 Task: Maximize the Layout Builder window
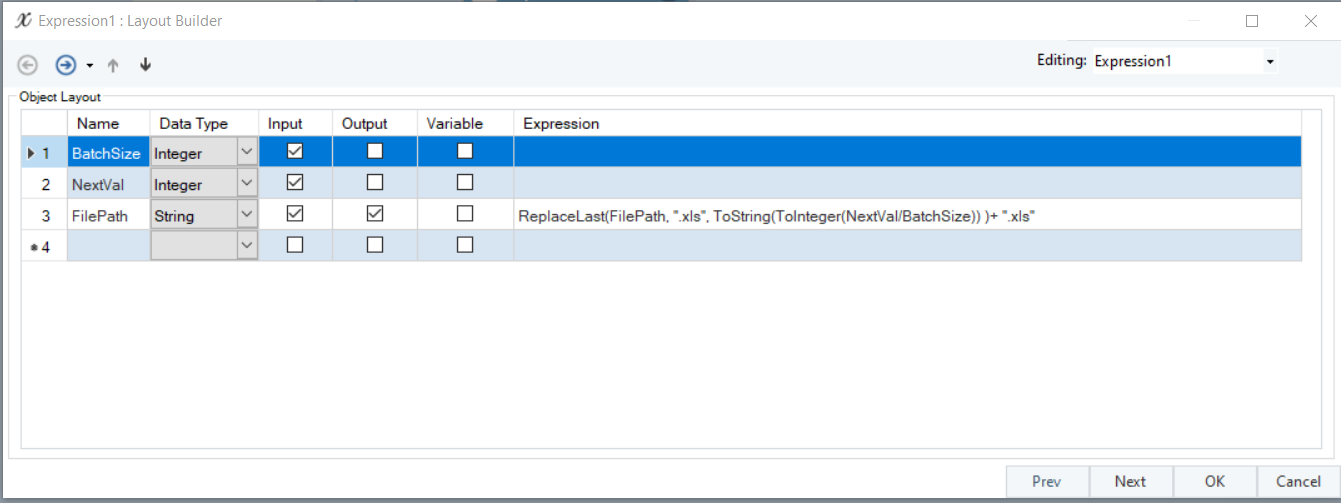point(1252,20)
